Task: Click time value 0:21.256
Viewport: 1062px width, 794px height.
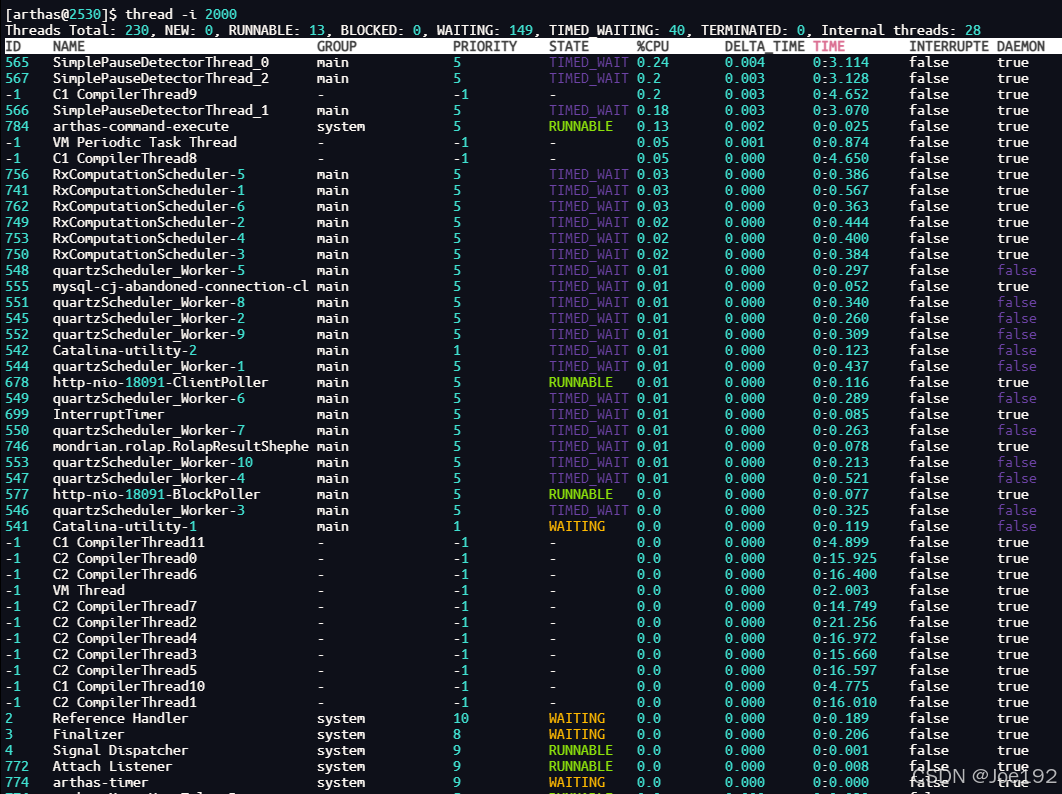Action: 845,623
